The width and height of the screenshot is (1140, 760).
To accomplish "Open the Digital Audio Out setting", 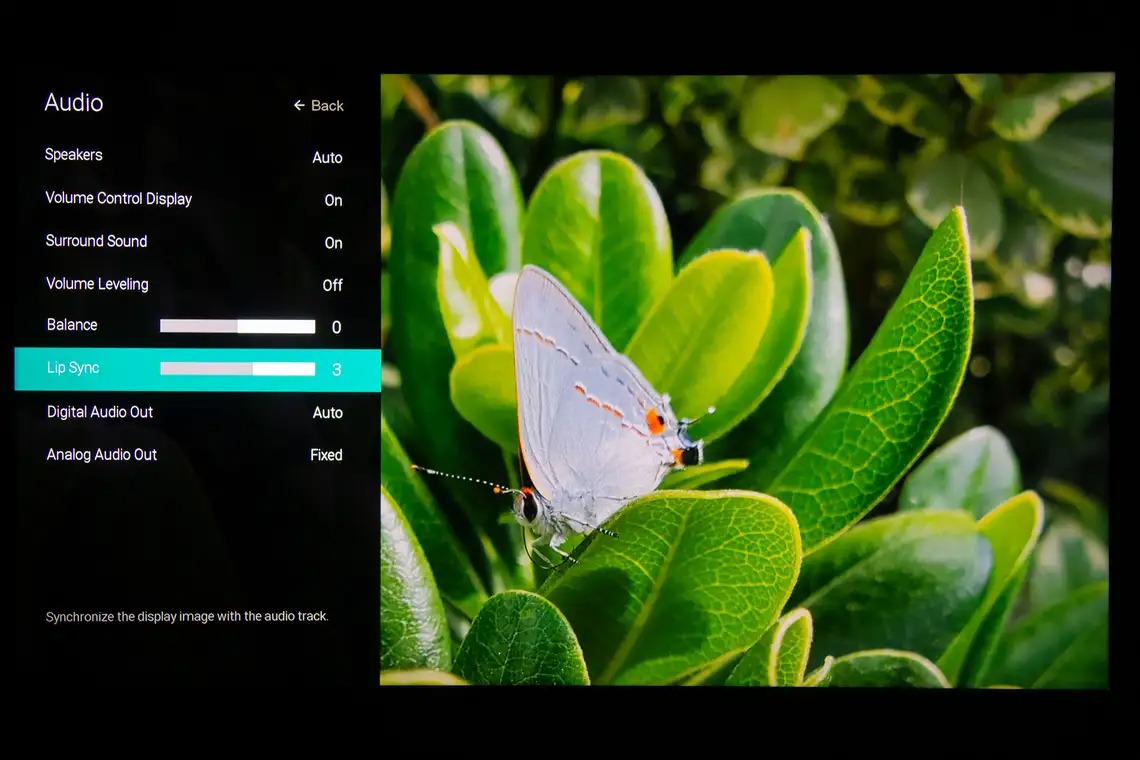I will [x=100, y=412].
